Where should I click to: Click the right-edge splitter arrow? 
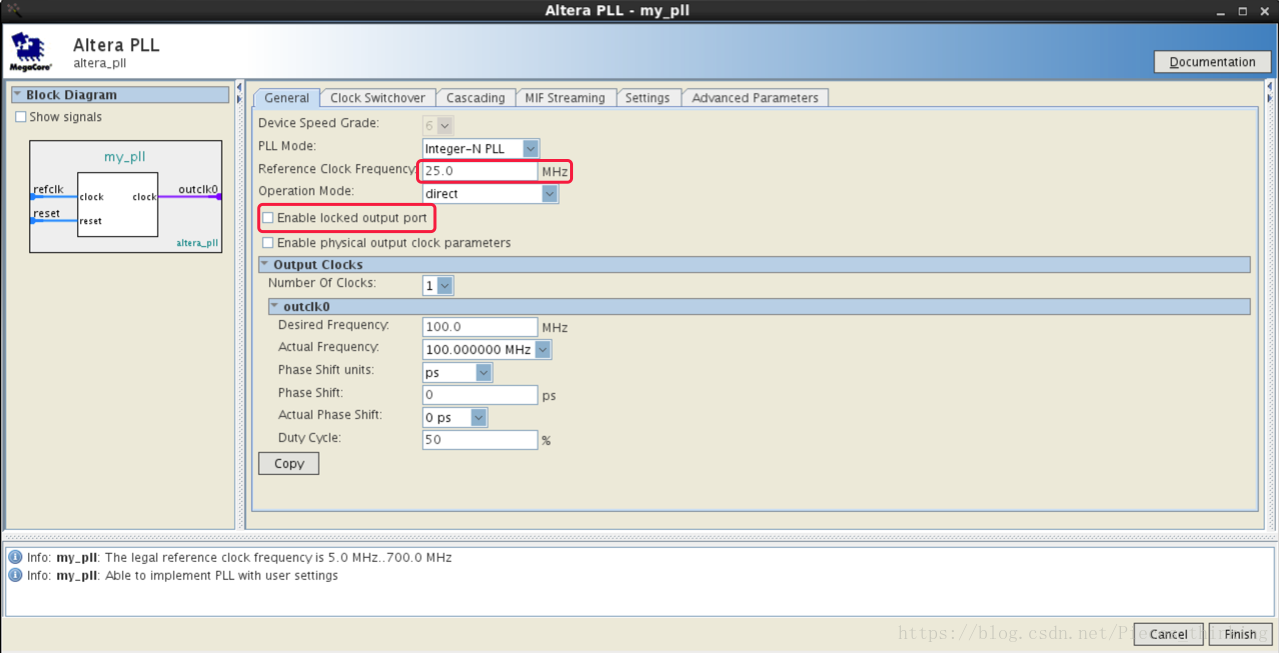point(1269,99)
